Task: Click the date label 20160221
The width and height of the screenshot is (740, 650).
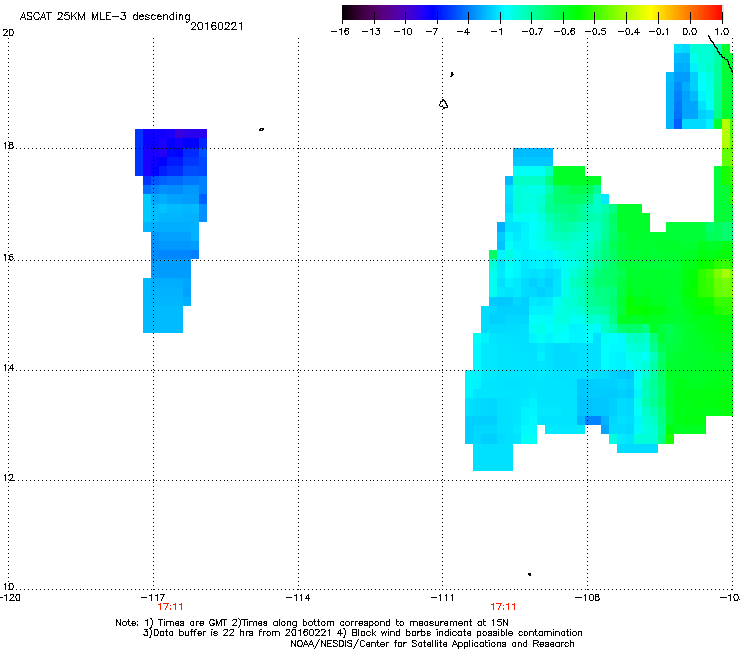Action: [x=217, y=26]
